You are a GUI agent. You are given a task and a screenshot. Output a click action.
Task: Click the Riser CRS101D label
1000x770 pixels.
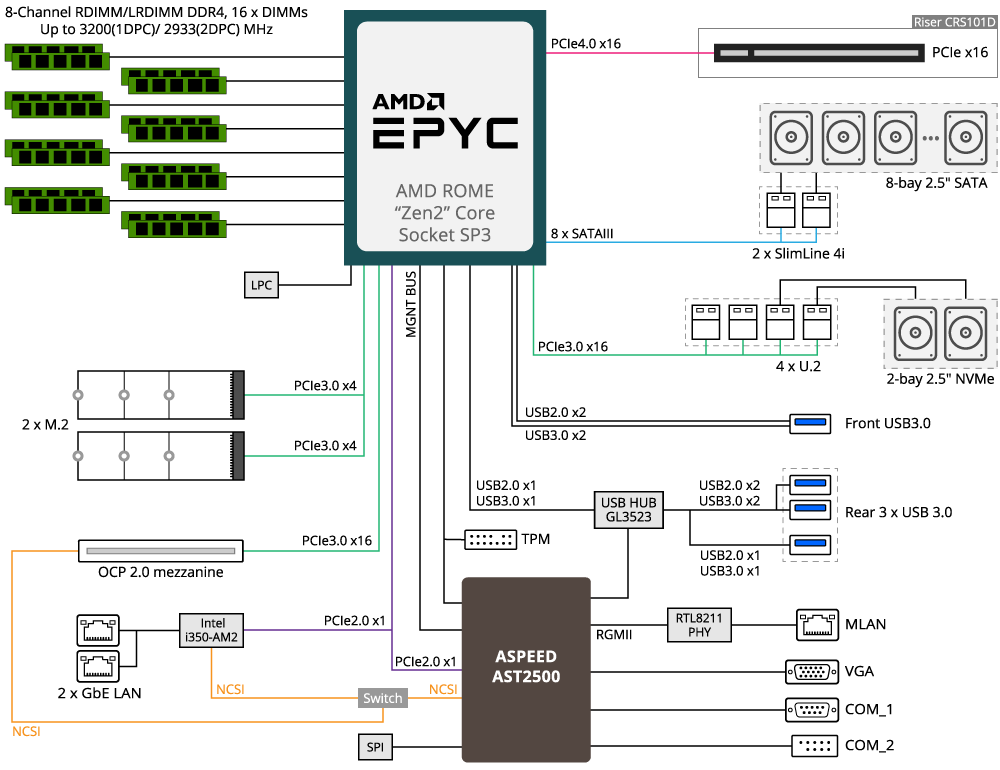[954, 22]
